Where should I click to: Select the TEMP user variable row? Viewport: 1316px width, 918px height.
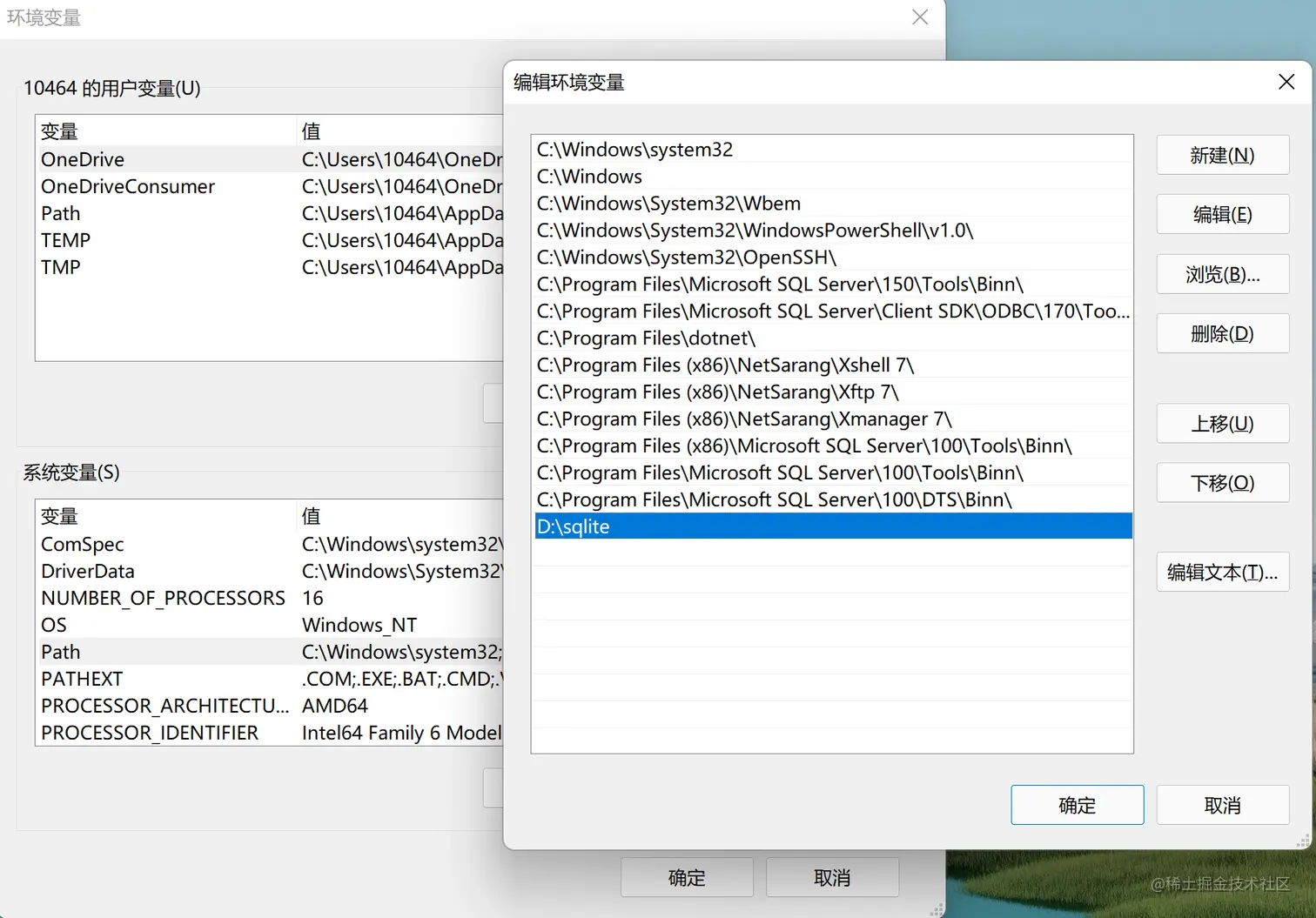click(270, 240)
